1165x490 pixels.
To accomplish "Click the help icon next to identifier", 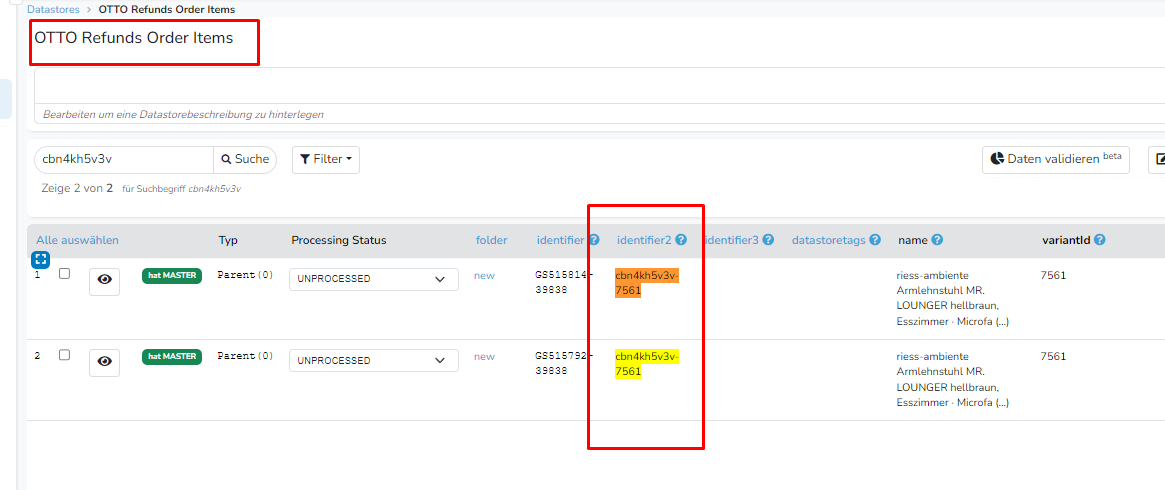I will [594, 240].
